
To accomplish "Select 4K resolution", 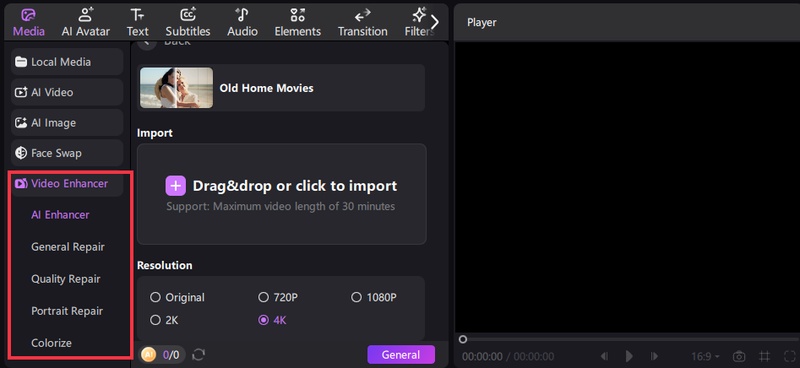I will pyautogui.click(x=272, y=321).
